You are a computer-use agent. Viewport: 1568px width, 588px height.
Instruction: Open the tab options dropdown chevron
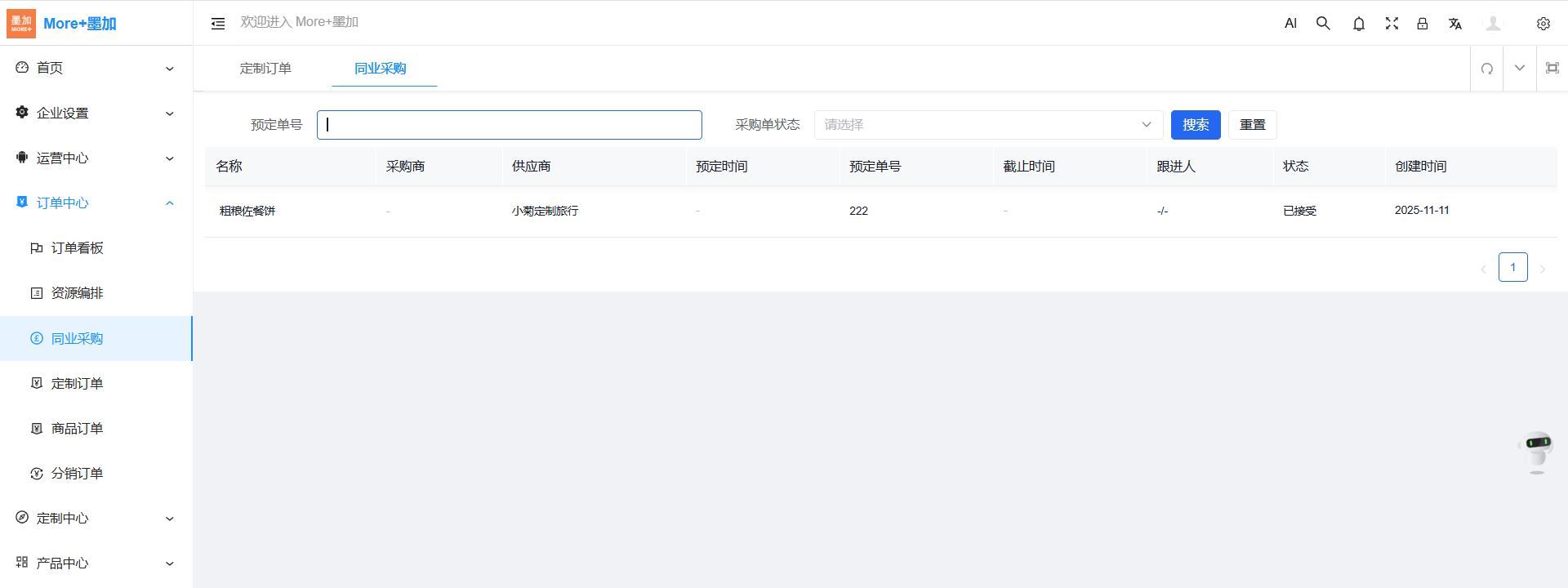1519,69
